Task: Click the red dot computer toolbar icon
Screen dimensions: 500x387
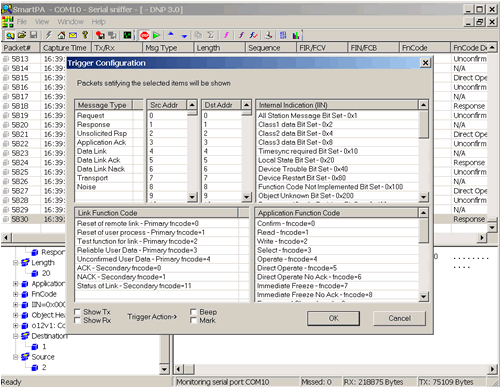Action: 100,35
